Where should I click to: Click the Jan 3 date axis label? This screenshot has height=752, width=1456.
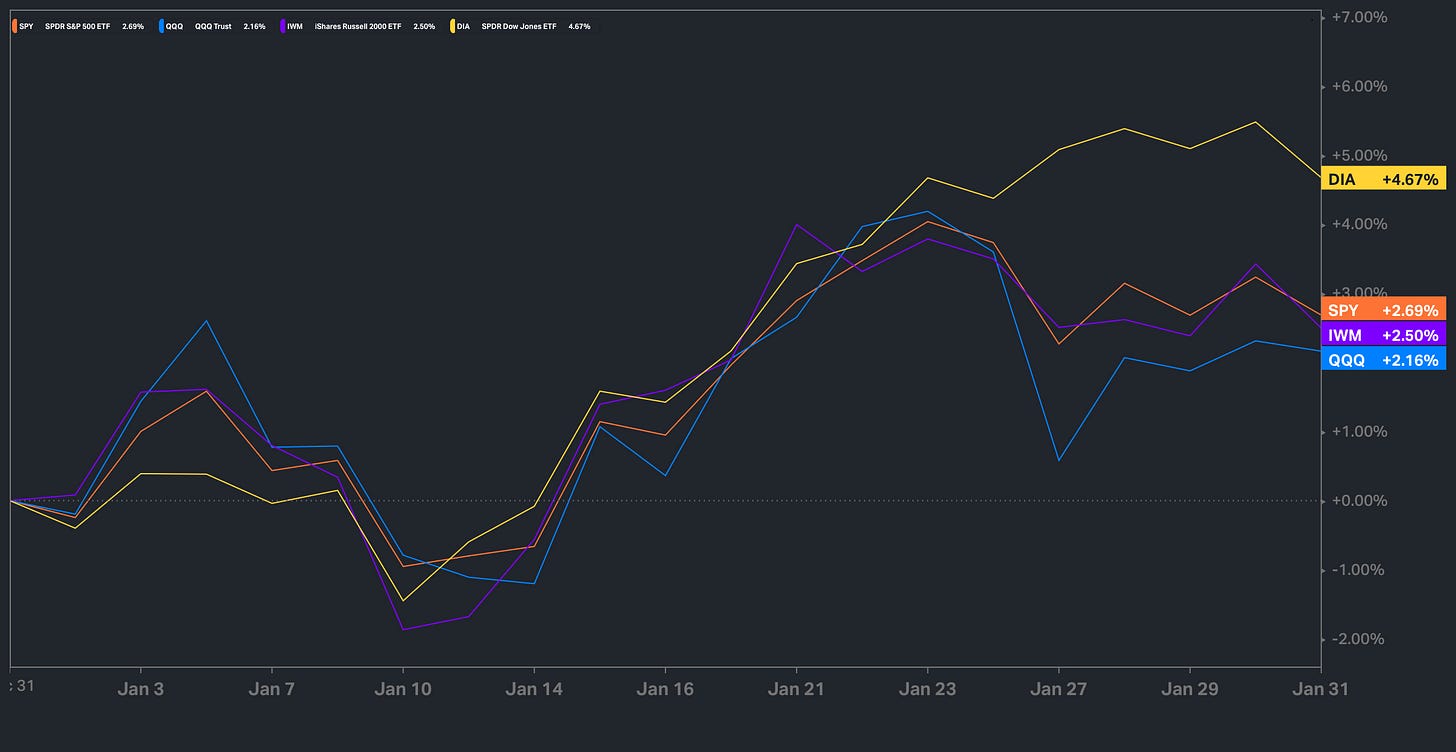click(x=141, y=689)
